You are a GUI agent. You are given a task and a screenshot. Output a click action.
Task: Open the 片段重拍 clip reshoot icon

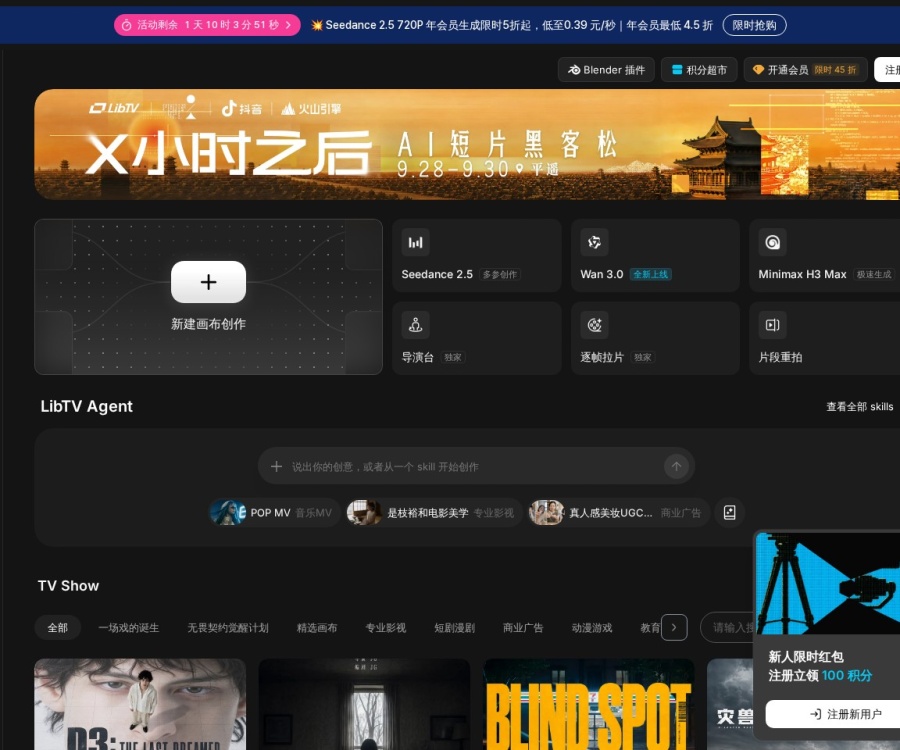click(773, 325)
